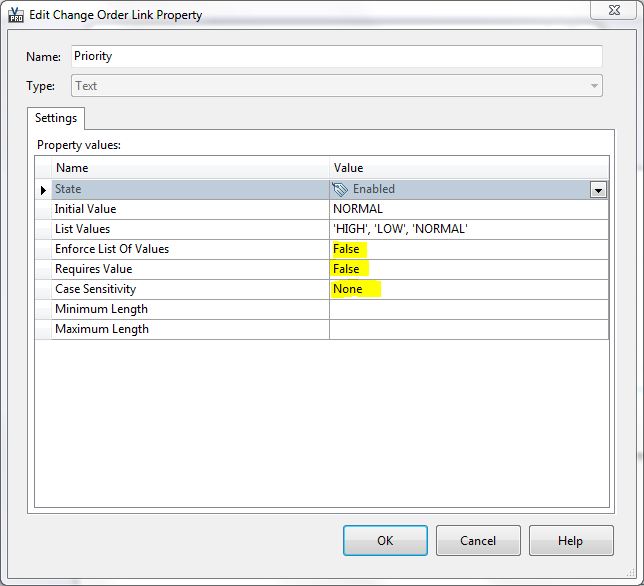Select the Enforce List Of Values row name
The height and width of the screenshot is (586, 644).
click(x=190, y=249)
